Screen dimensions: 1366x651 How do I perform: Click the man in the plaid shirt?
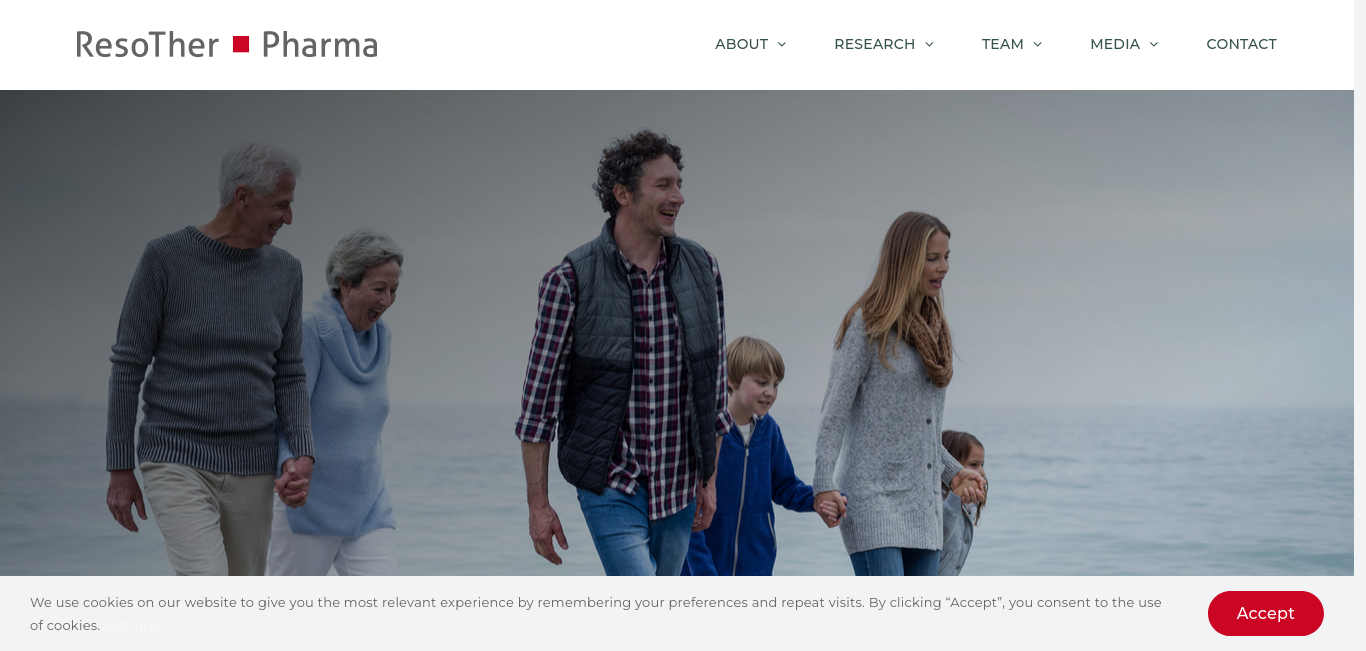(625, 360)
